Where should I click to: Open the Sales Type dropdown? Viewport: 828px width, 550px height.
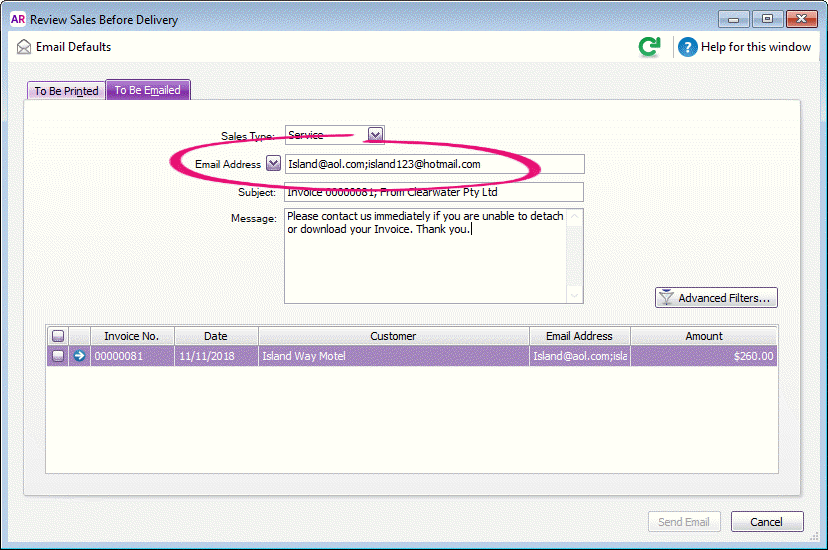point(375,135)
